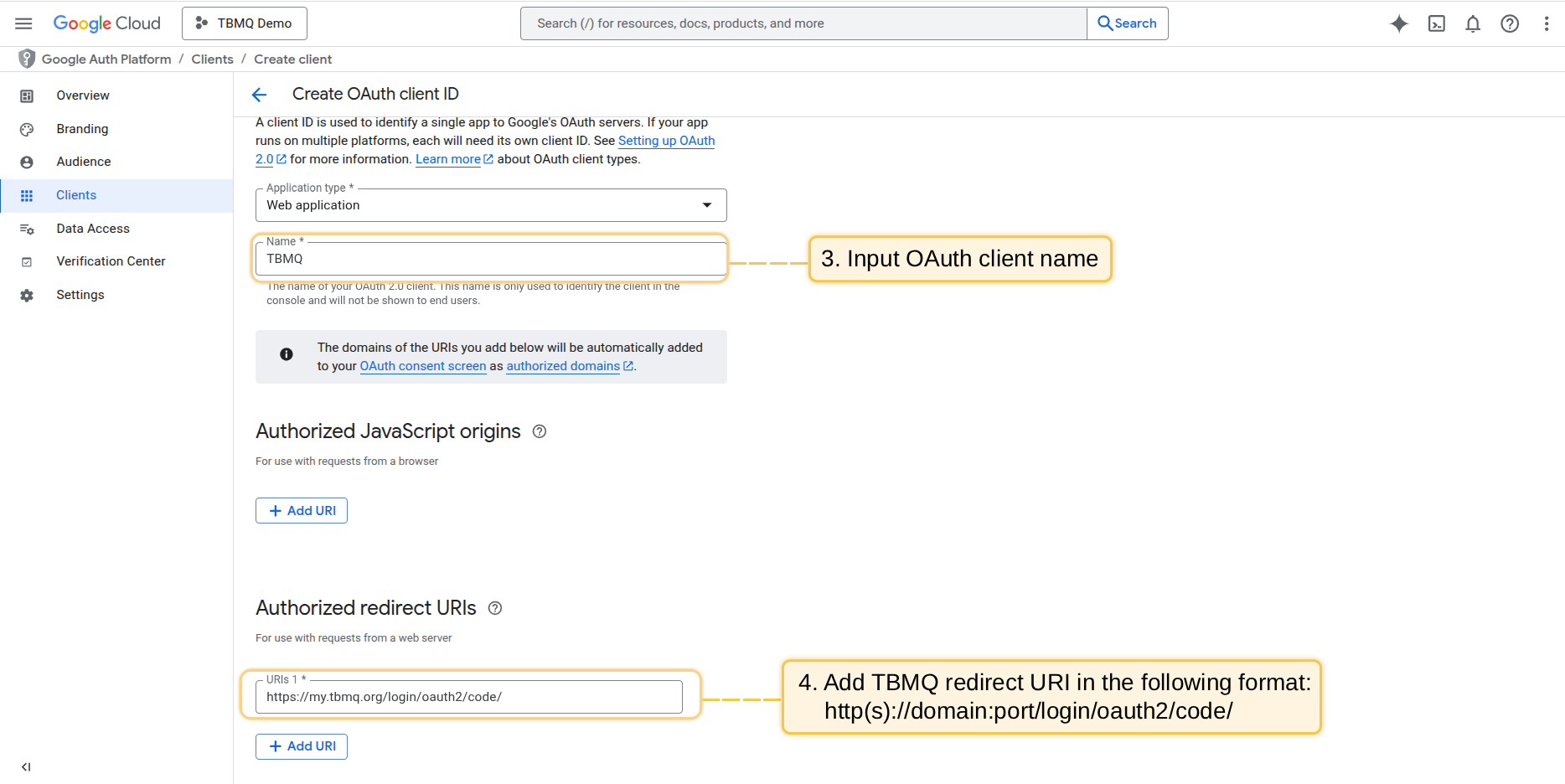Image resolution: width=1565 pixels, height=784 pixels.
Task: Open the Branding page in sidebar
Action: point(82,129)
